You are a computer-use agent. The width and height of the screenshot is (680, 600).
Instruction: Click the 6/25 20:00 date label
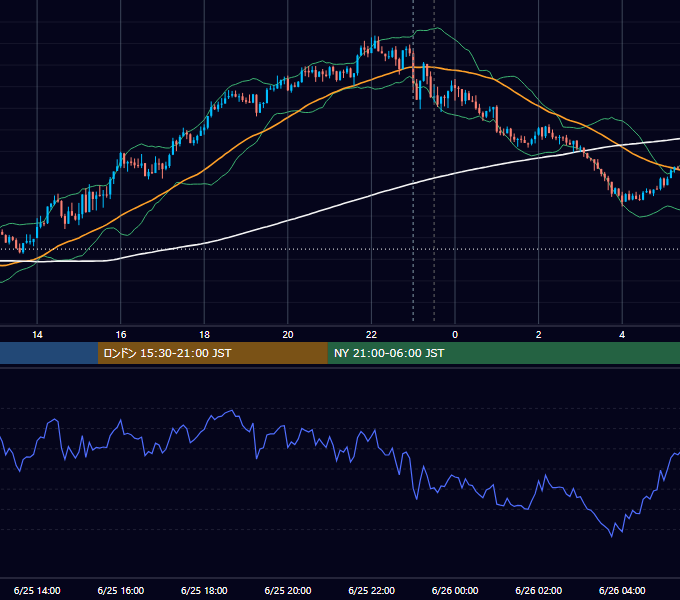point(288,590)
